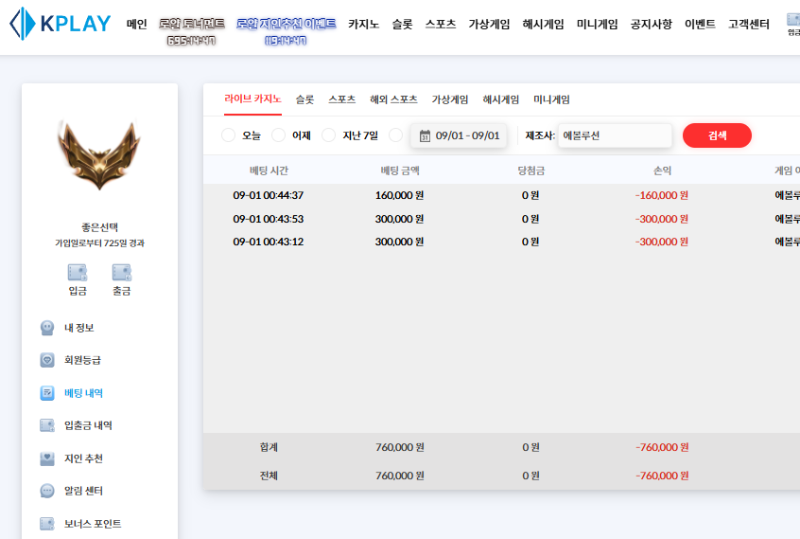This screenshot has height=539, width=800.
Task: Select the custom date range radio button
Action: pyautogui.click(x=395, y=135)
